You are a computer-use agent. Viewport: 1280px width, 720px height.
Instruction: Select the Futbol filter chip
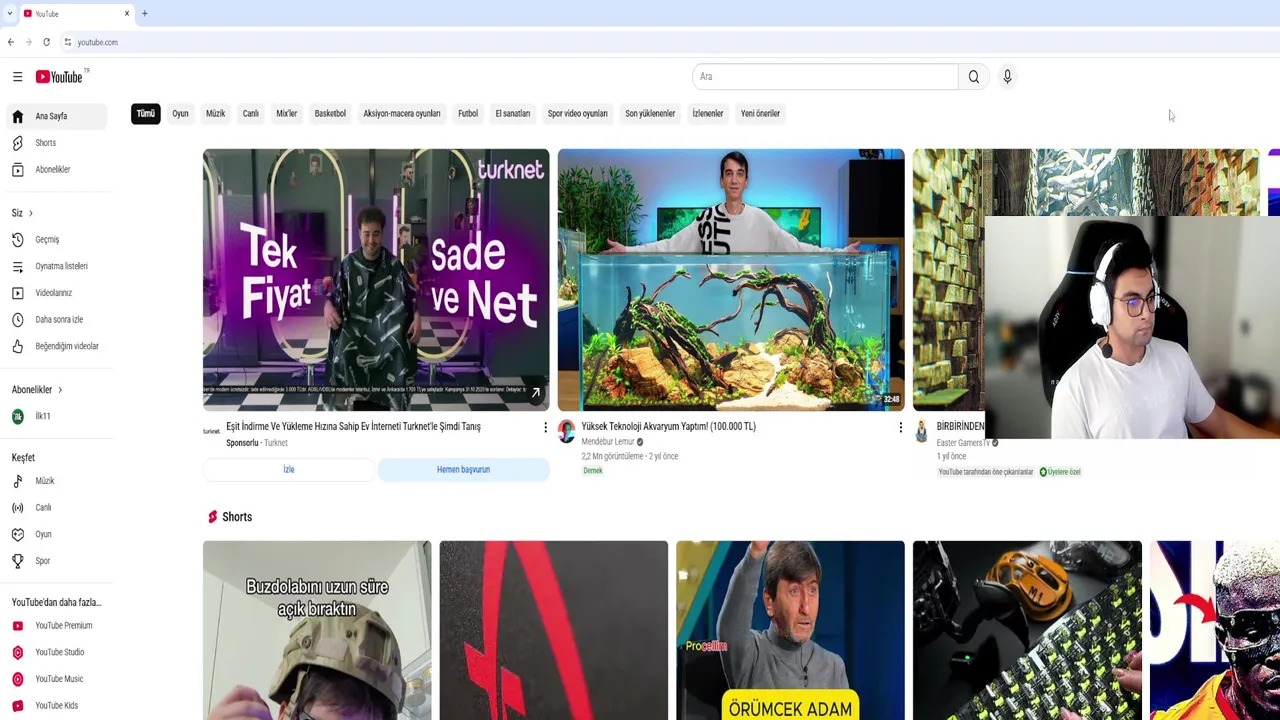[468, 114]
